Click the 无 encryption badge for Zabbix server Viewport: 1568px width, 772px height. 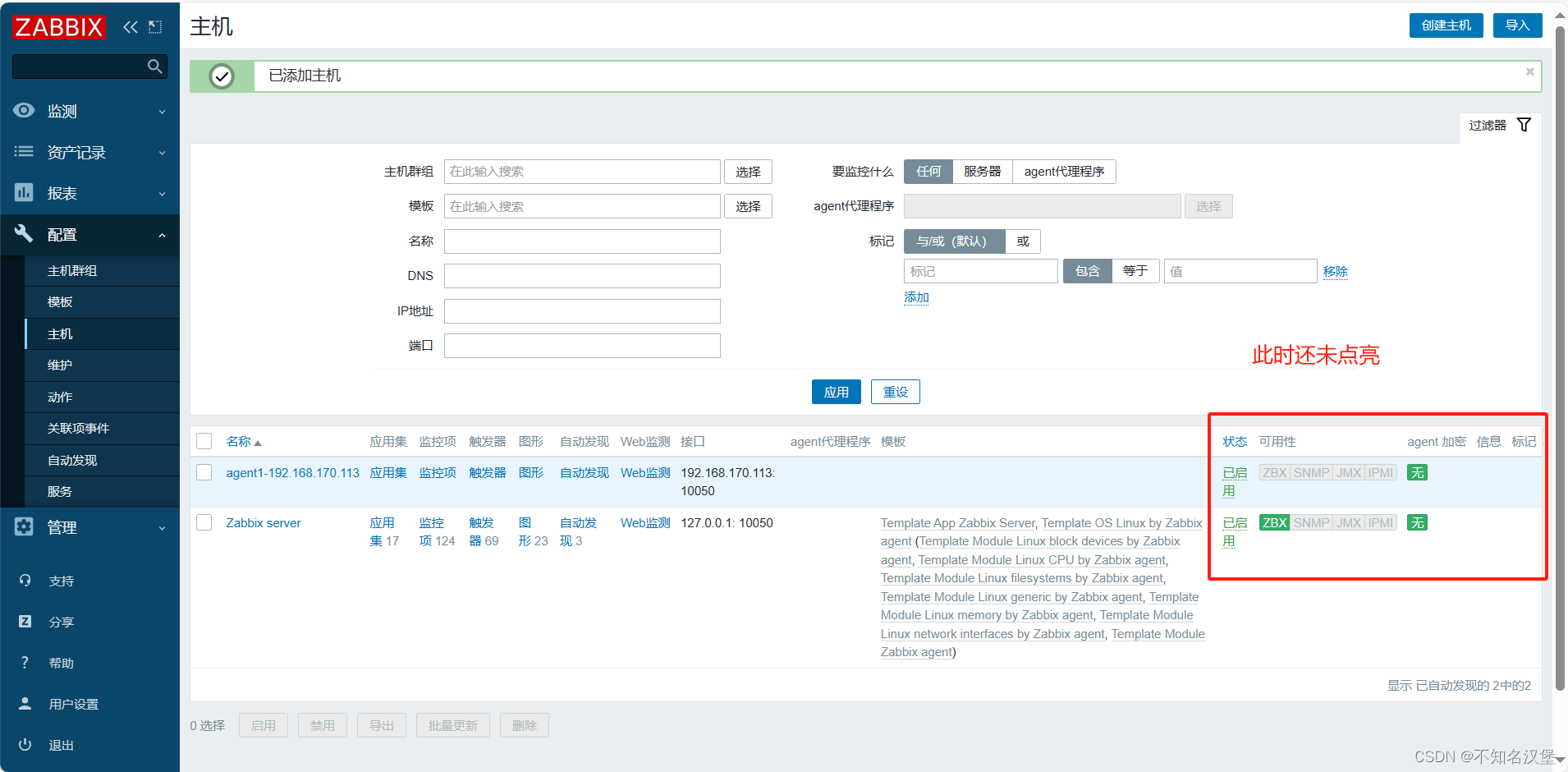(1417, 522)
